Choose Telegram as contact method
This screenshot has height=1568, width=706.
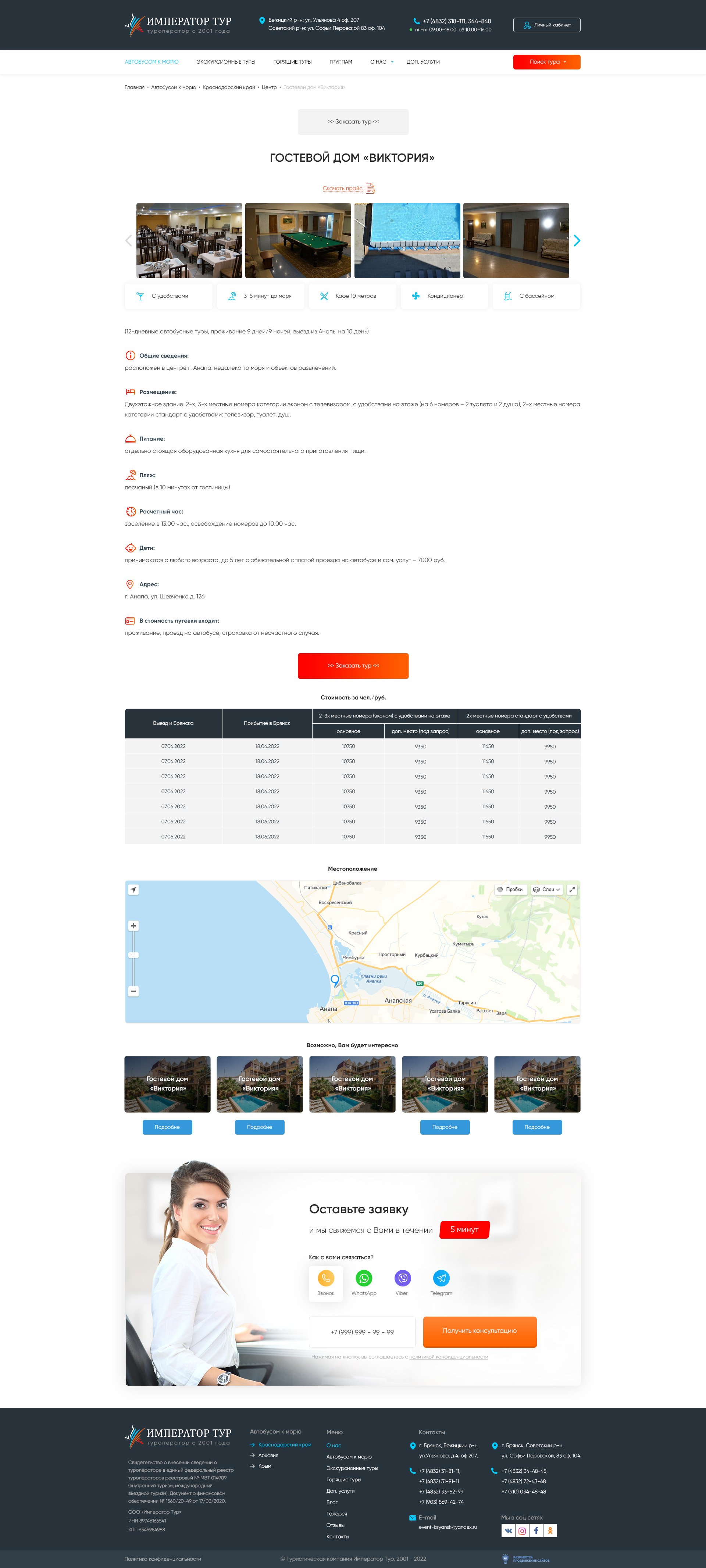coord(441,1278)
